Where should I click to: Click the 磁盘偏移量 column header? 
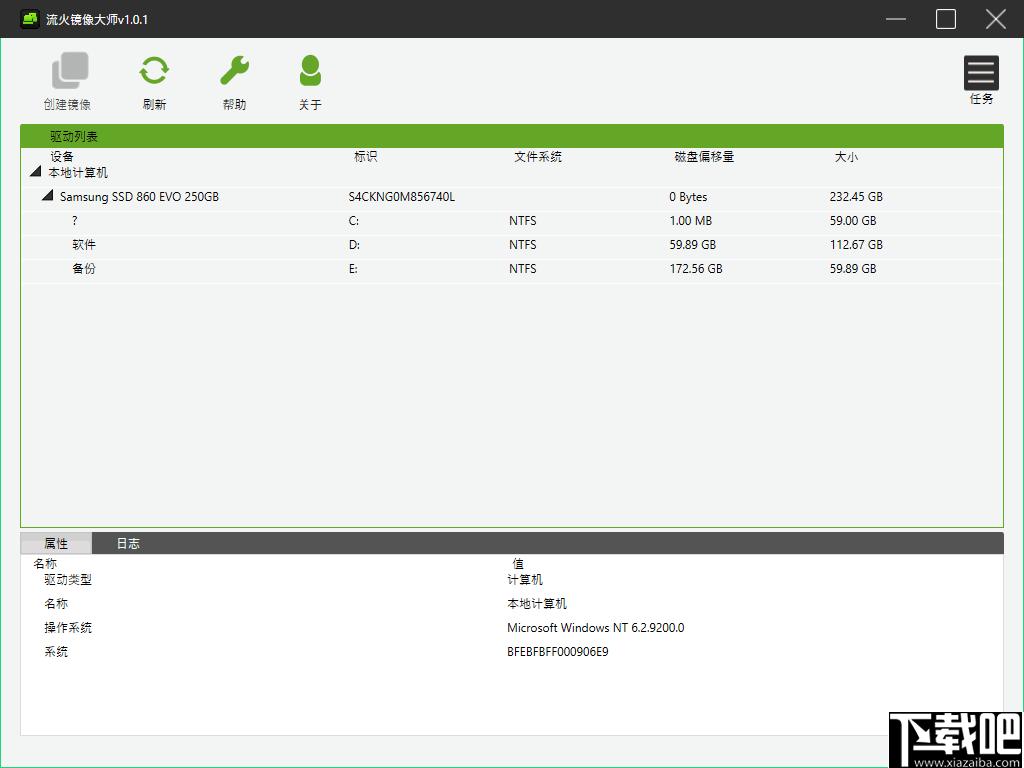704,157
